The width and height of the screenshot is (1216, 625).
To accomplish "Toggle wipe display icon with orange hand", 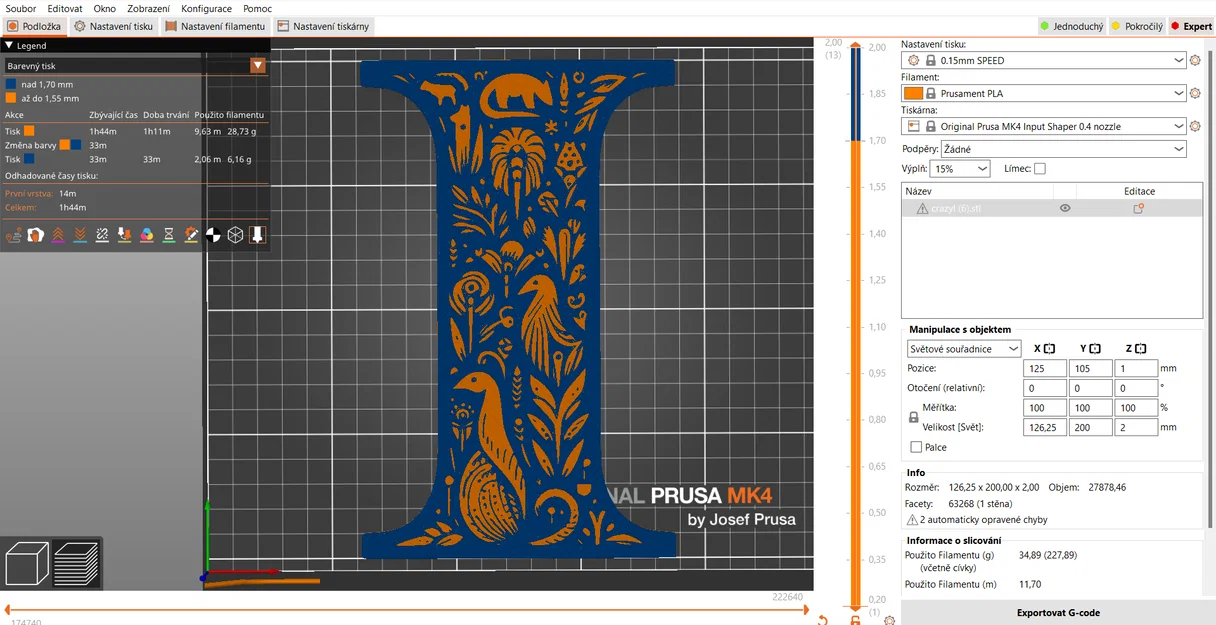I will [x=35, y=235].
